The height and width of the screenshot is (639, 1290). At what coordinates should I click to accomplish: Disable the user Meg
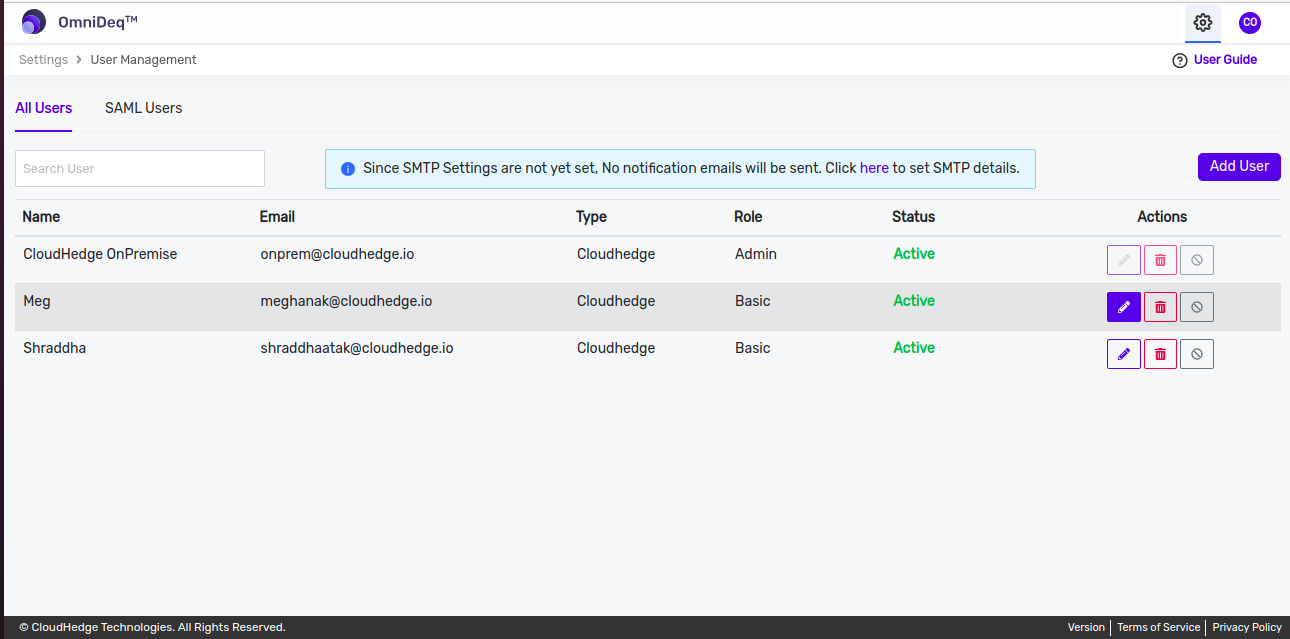[x=1197, y=307]
